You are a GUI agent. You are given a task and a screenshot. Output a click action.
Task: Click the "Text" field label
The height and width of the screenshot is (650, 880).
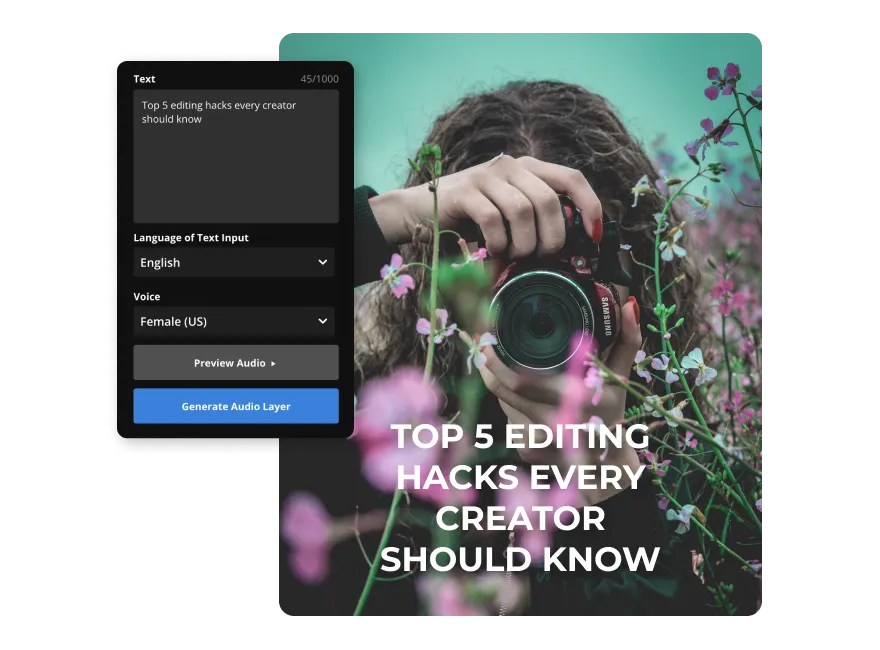(144, 79)
